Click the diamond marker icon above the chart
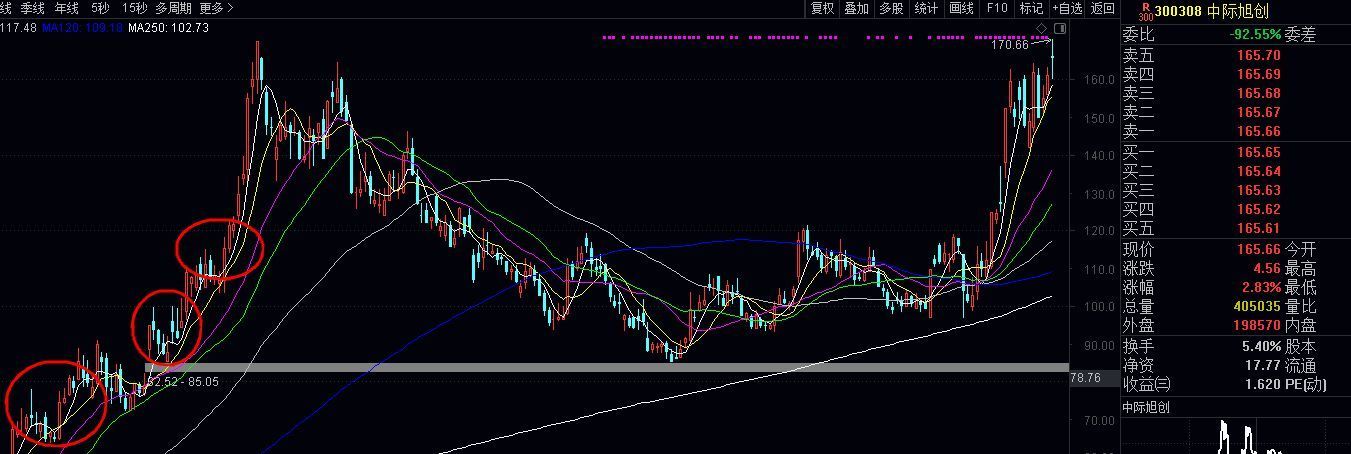Screen dimensions: 1351x454 pos(1042,28)
